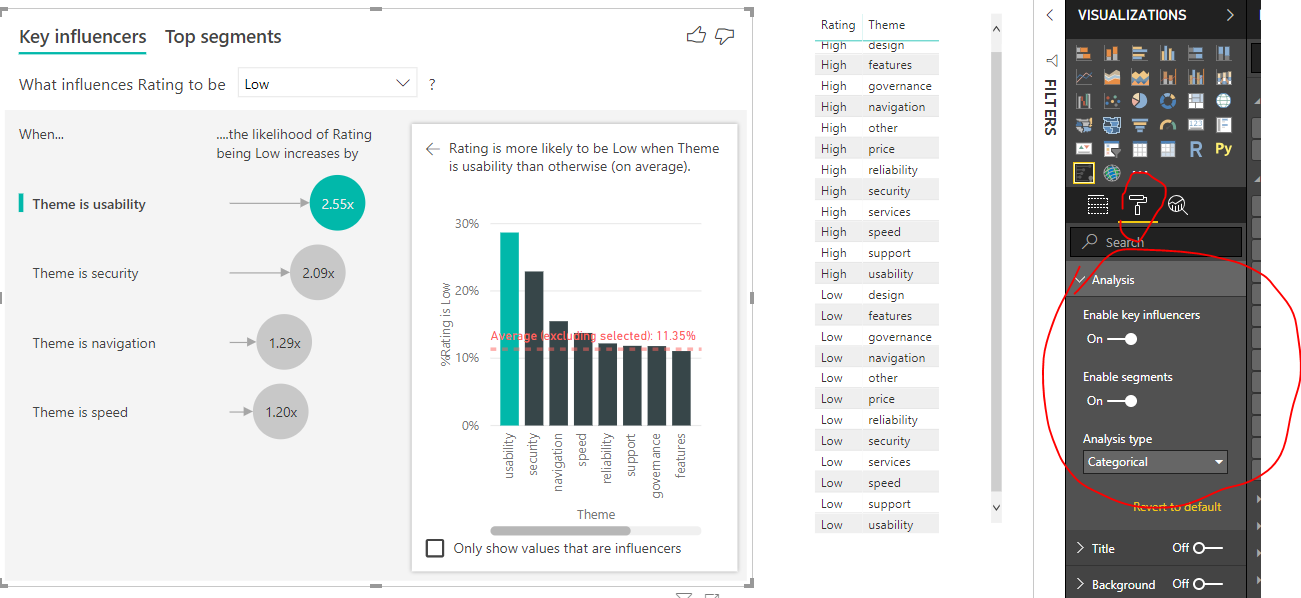1301x598 pixels.
Task: Click the Search field in the format pane
Action: pyautogui.click(x=1156, y=242)
